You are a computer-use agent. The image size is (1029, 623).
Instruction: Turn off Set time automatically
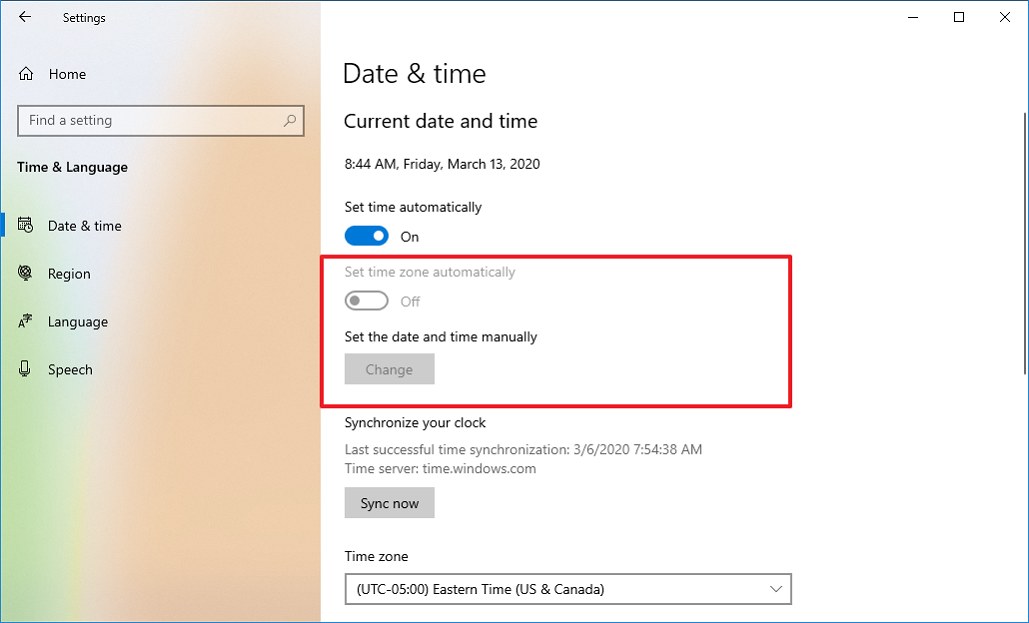(x=366, y=236)
